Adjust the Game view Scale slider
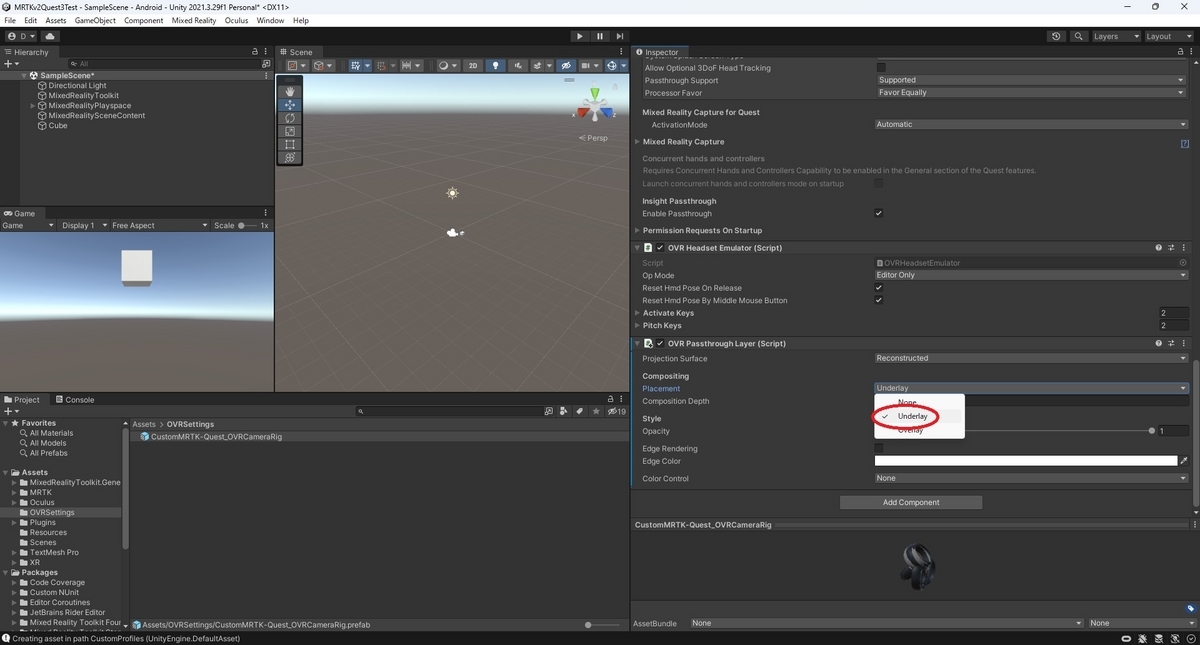This screenshot has height=645, width=1200. [x=247, y=225]
